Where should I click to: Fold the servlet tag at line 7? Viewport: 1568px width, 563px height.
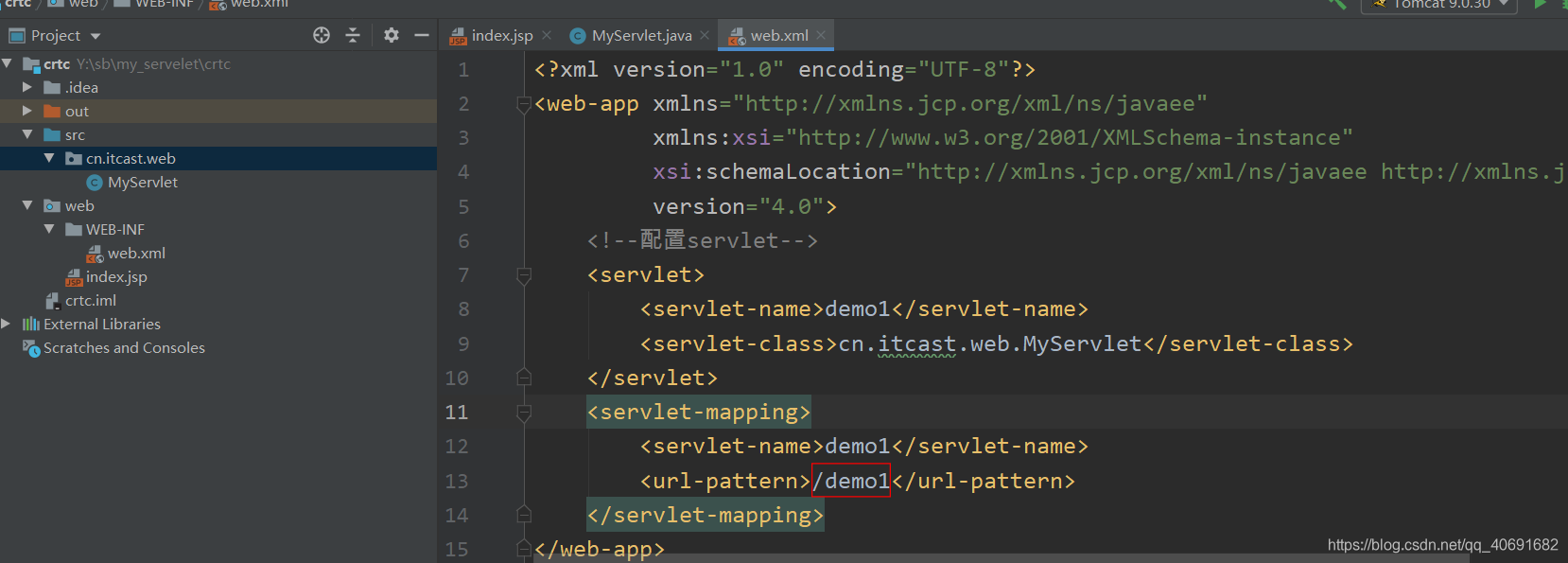click(524, 274)
